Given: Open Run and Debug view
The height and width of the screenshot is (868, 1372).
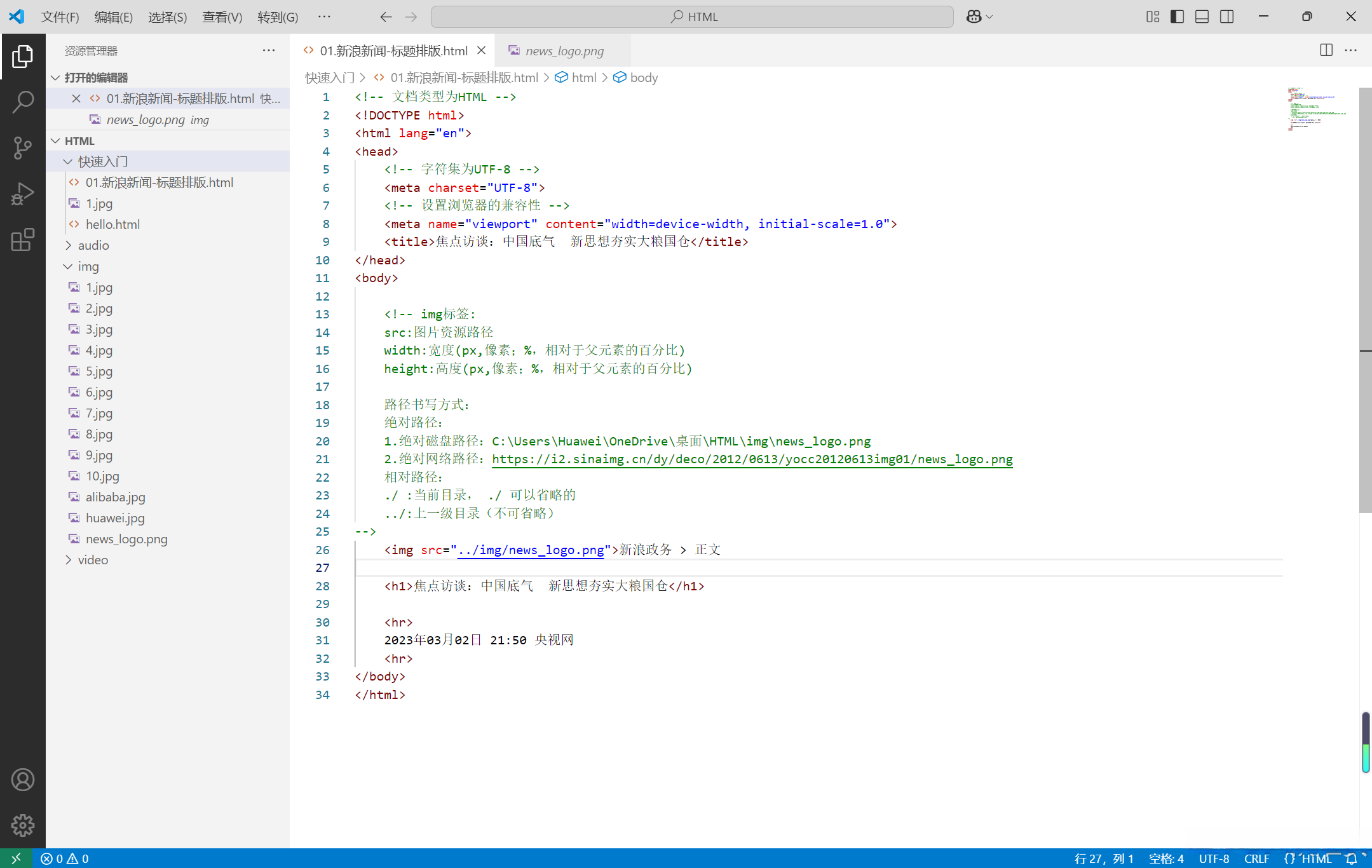Looking at the screenshot, I should click(23, 194).
